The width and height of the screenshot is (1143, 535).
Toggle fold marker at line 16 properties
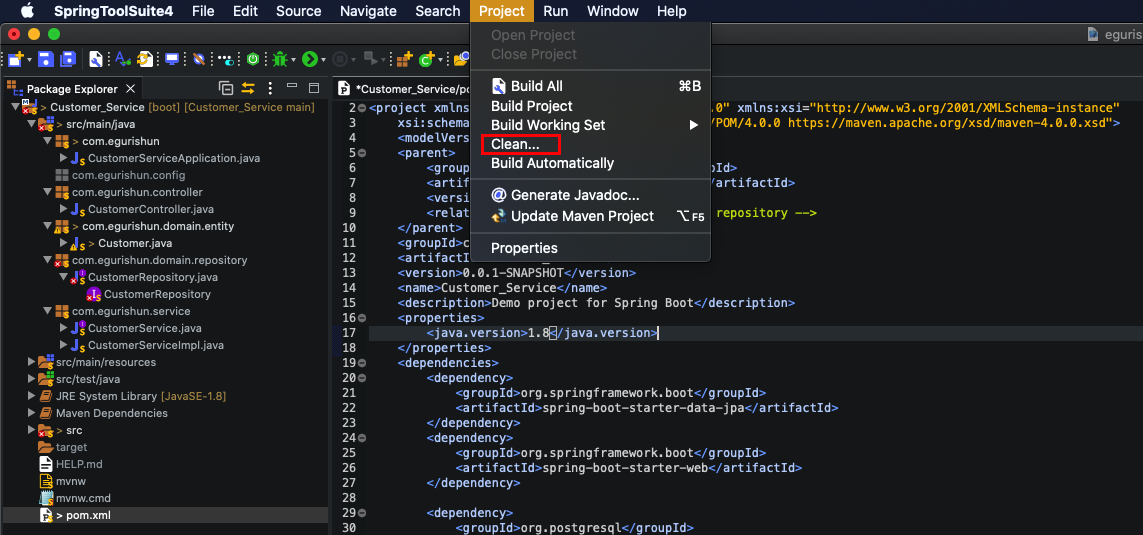coord(362,318)
